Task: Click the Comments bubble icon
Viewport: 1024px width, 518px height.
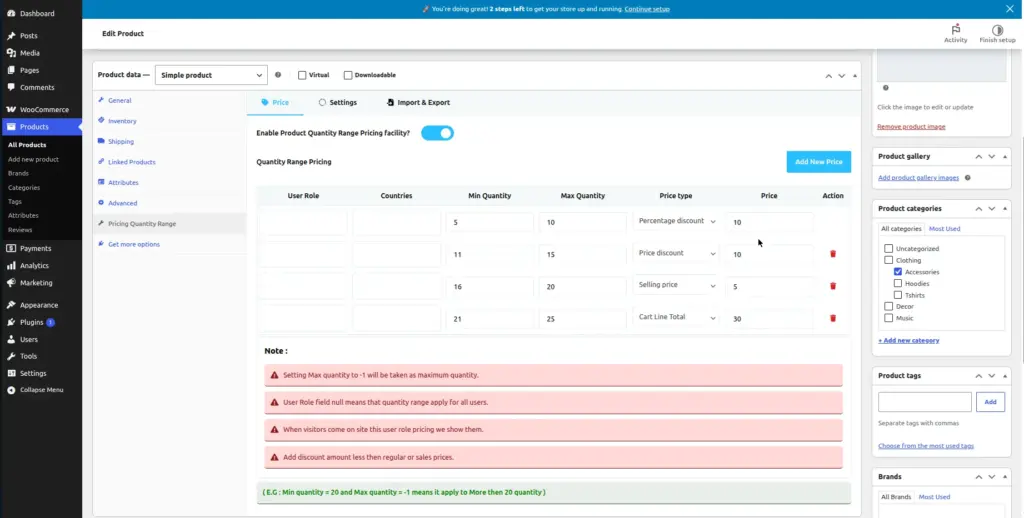Action: (11, 87)
